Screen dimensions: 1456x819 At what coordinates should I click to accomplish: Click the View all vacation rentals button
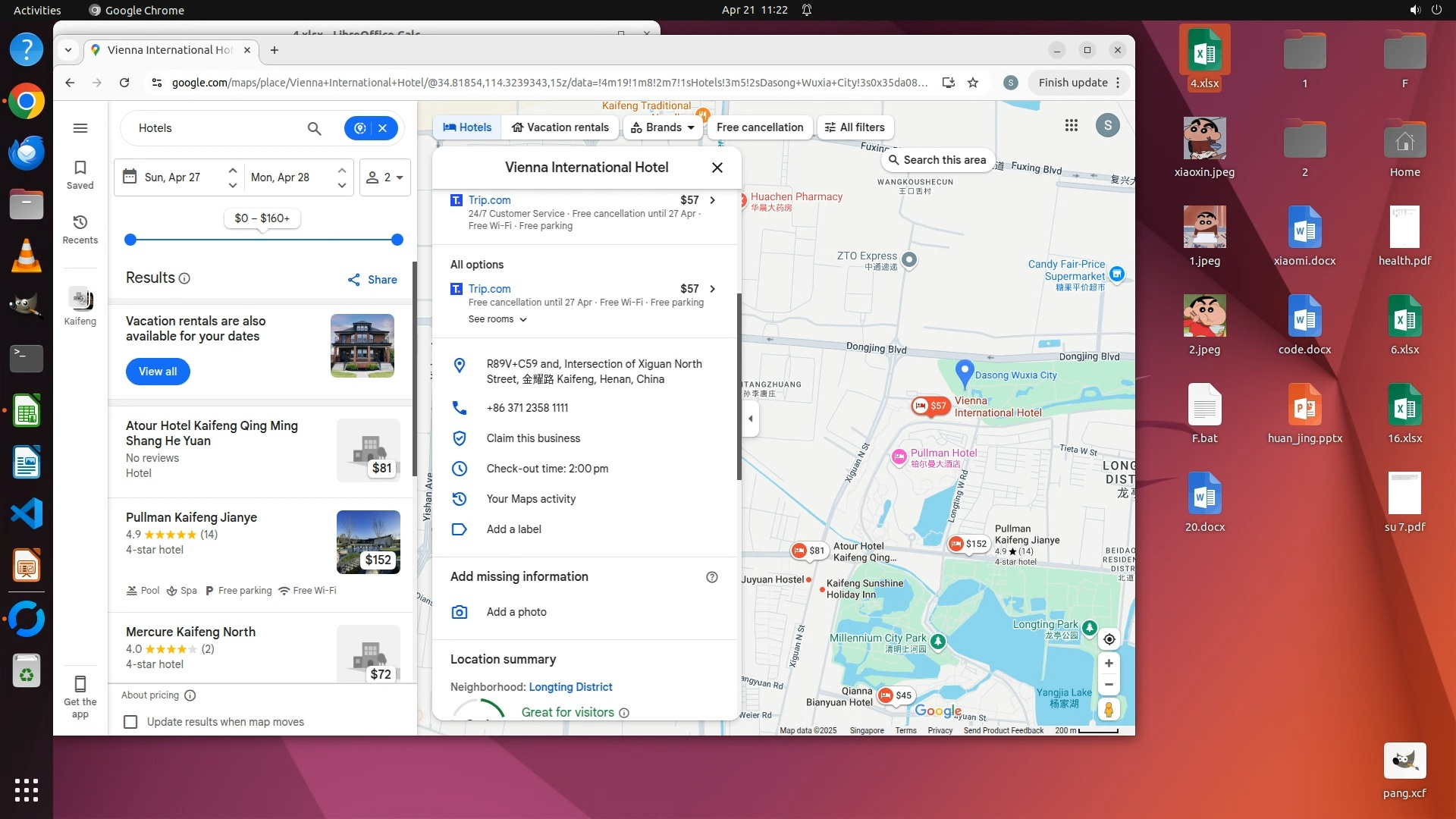click(158, 372)
